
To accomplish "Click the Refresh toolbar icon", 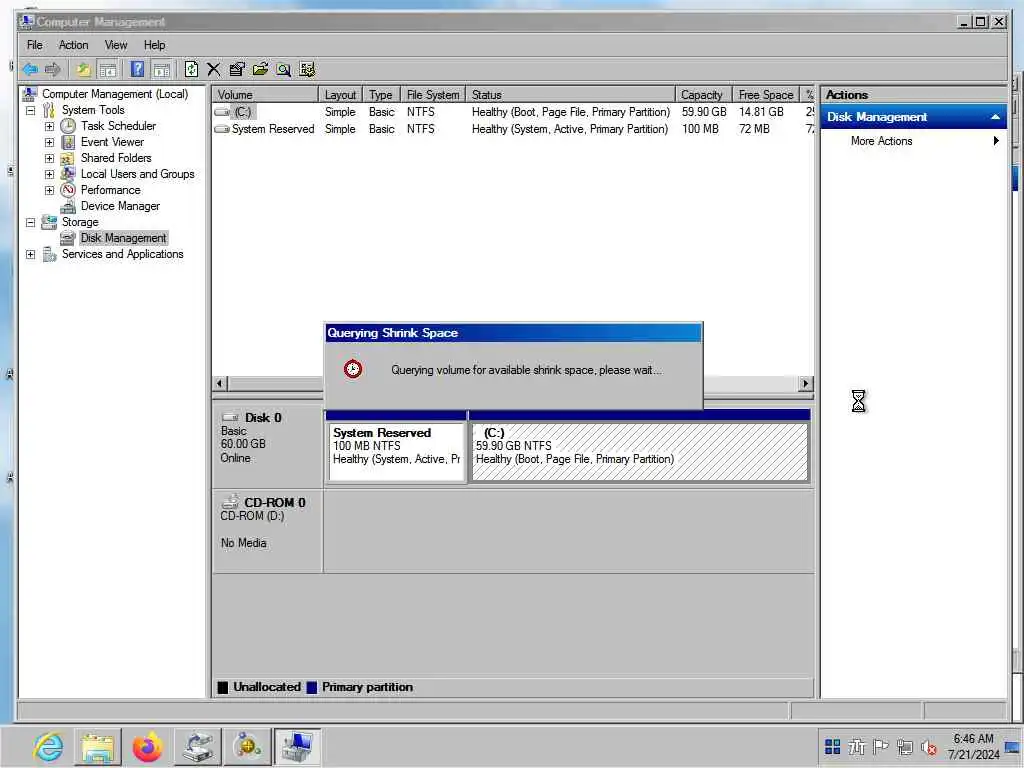I will (191, 69).
